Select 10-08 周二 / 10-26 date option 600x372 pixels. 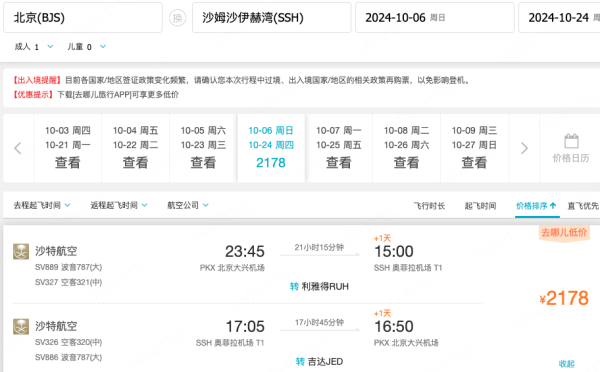(406, 148)
